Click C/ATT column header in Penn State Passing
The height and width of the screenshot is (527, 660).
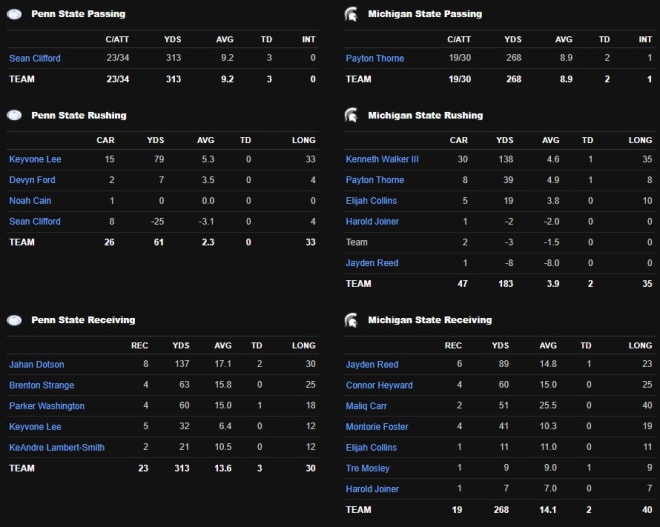coord(117,39)
